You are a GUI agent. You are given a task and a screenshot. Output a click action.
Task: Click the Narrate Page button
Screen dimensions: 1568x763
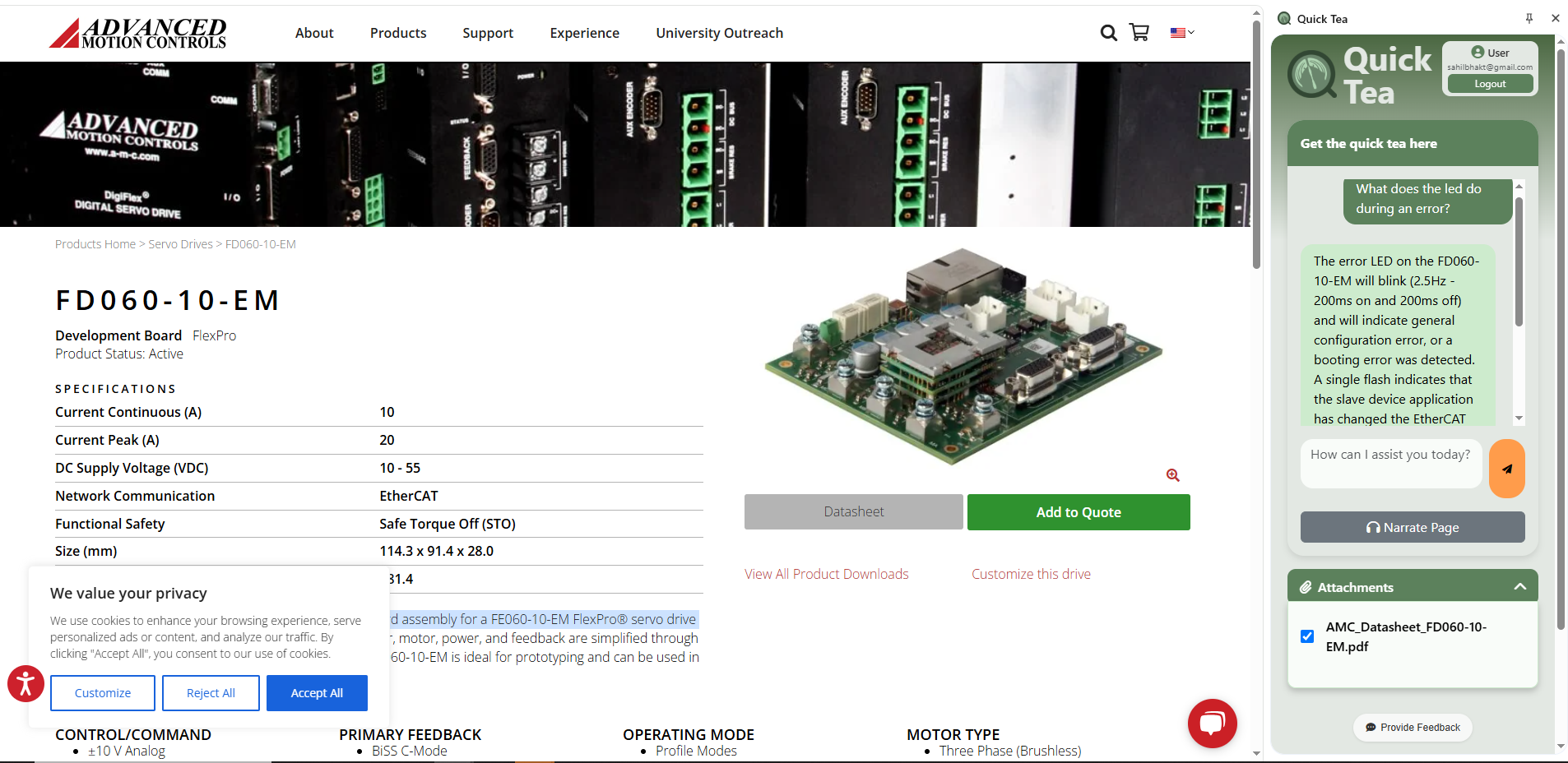[x=1413, y=527]
